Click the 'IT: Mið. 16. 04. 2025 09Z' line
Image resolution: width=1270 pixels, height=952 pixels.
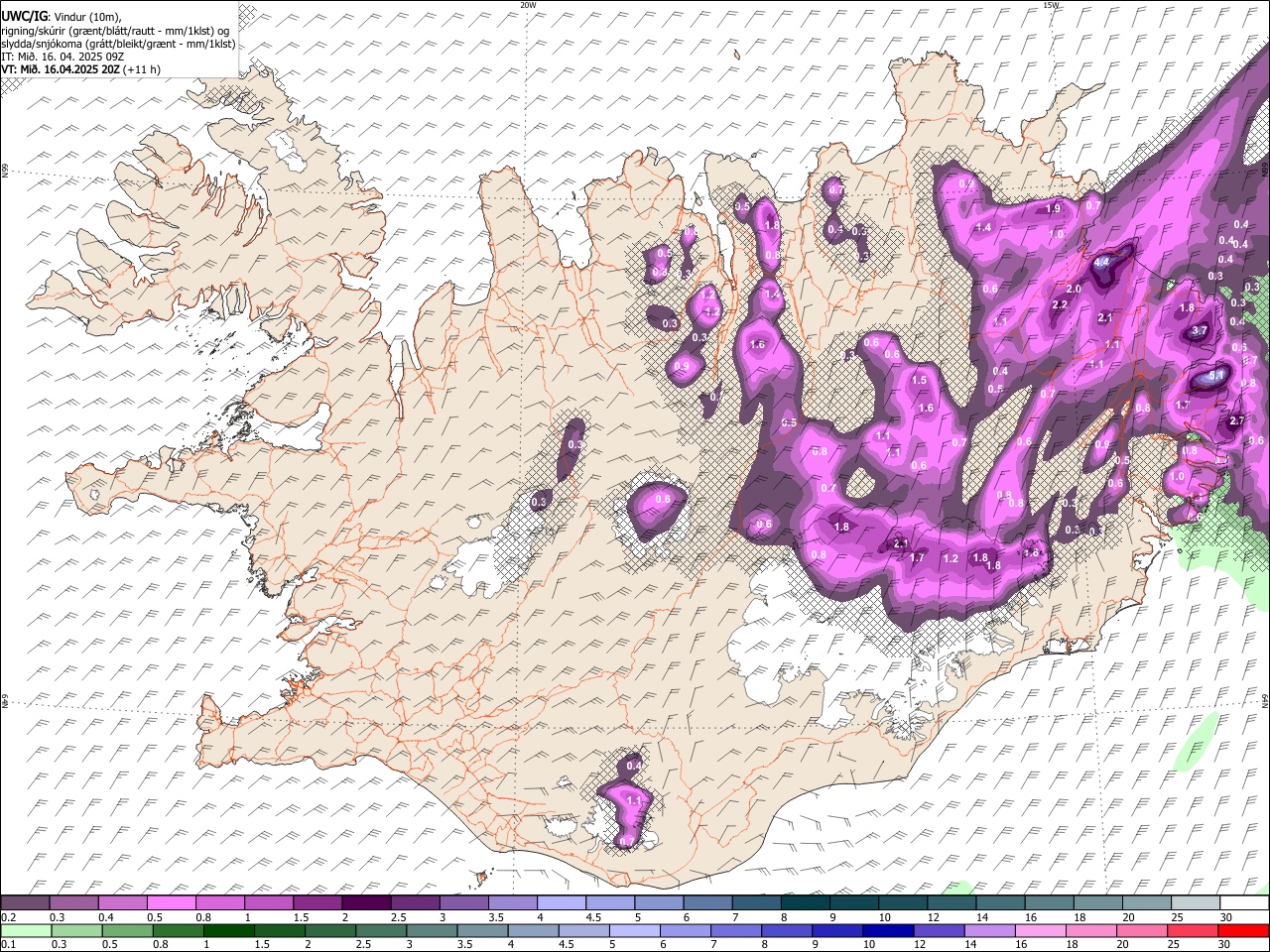(x=63, y=57)
